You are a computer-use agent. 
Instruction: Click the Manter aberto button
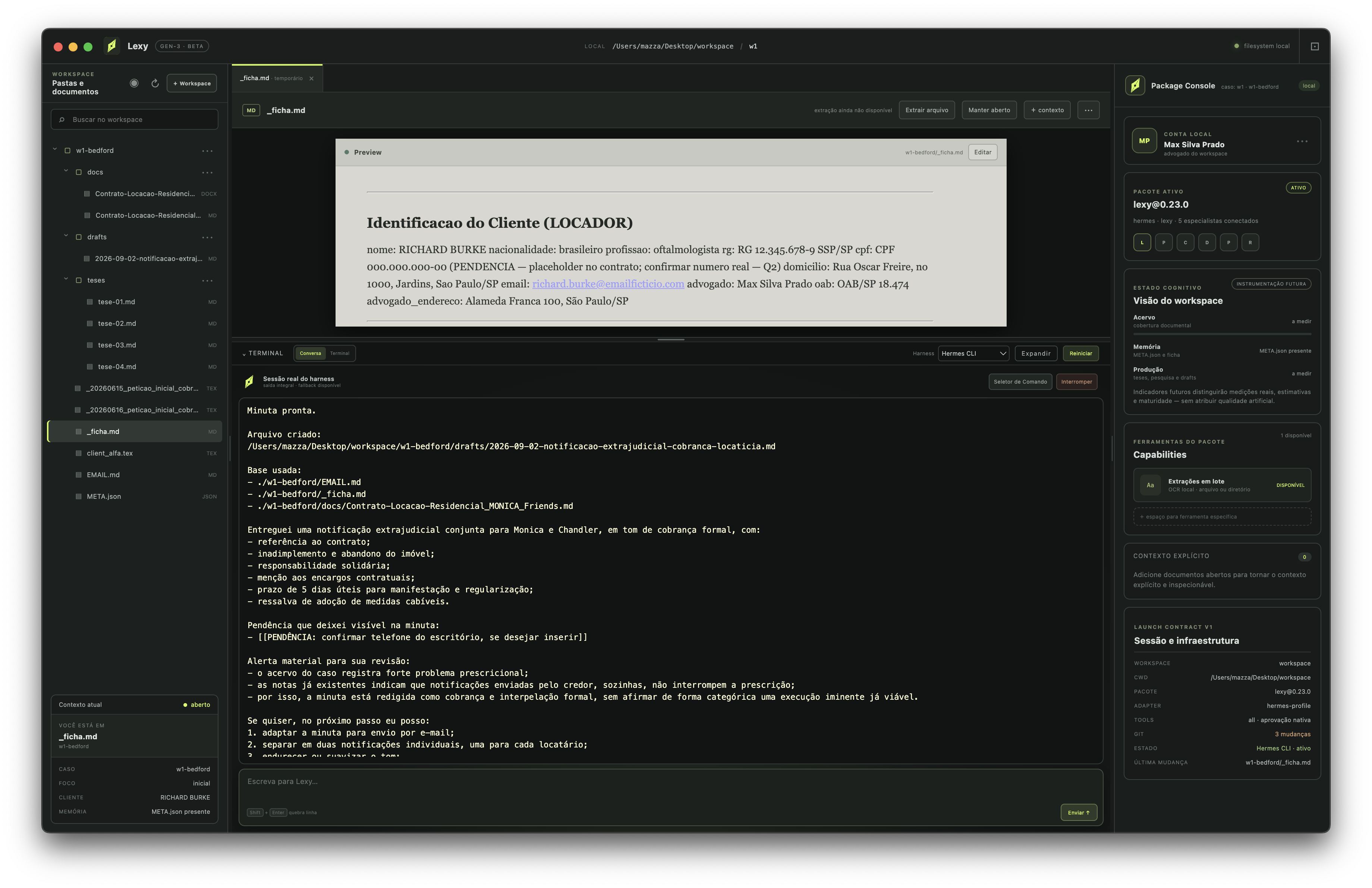pyautogui.click(x=989, y=110)
